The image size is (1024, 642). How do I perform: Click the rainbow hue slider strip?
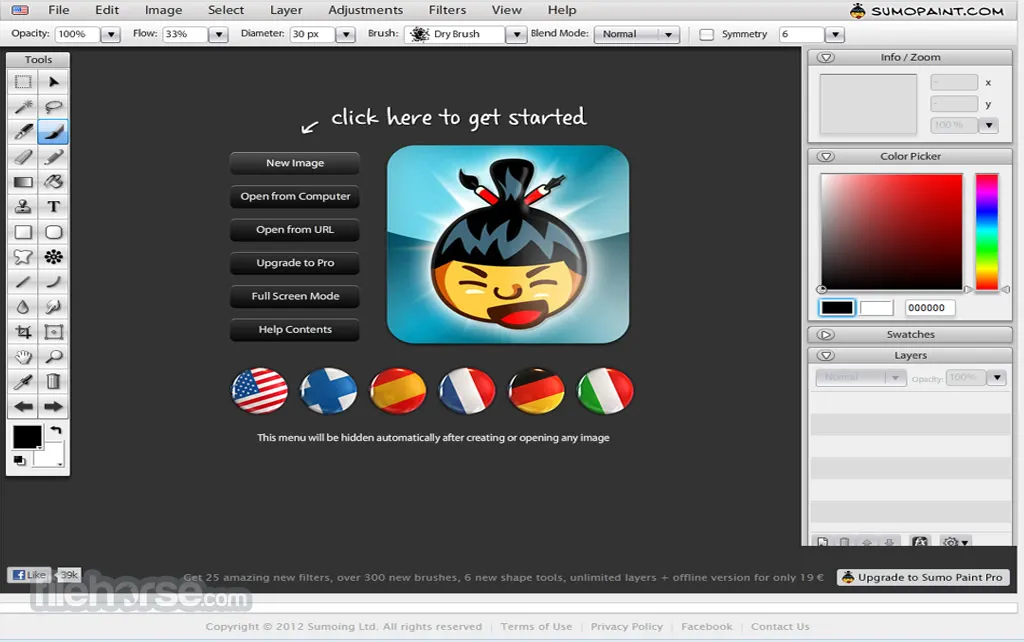(986, 232)
